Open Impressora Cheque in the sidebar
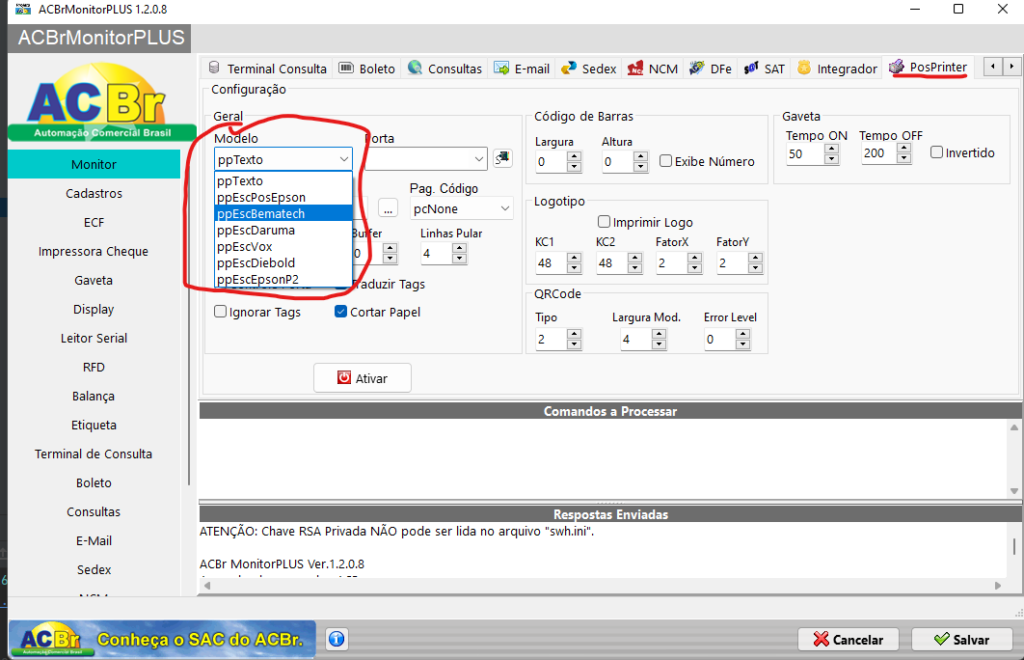Image resolution: width=1024 pixels, height=660 pixels. (x=94, y=251)
